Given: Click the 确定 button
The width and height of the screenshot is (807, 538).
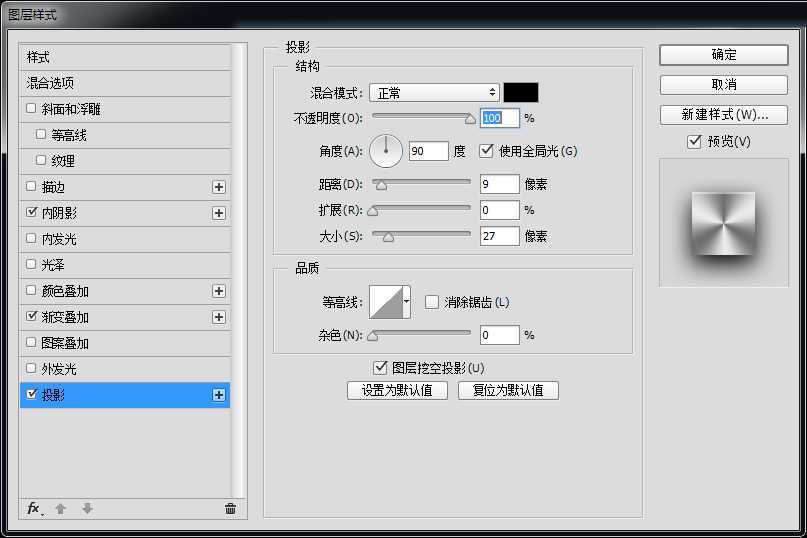Looking at the screenshot, I should pos(724,55).
